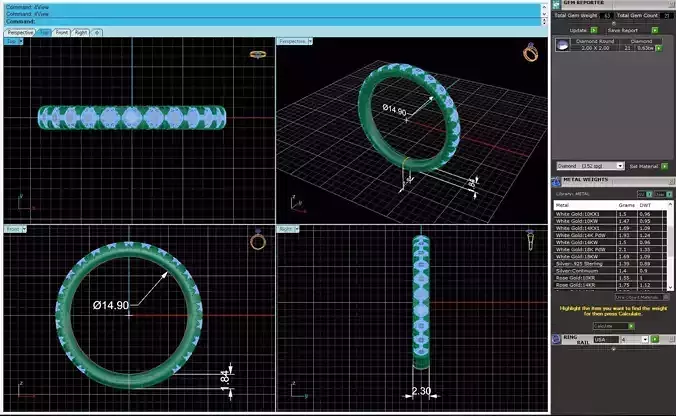Click the green Set Material button
Viewport: 676px width, 416px height.
[x=664, y=166]
